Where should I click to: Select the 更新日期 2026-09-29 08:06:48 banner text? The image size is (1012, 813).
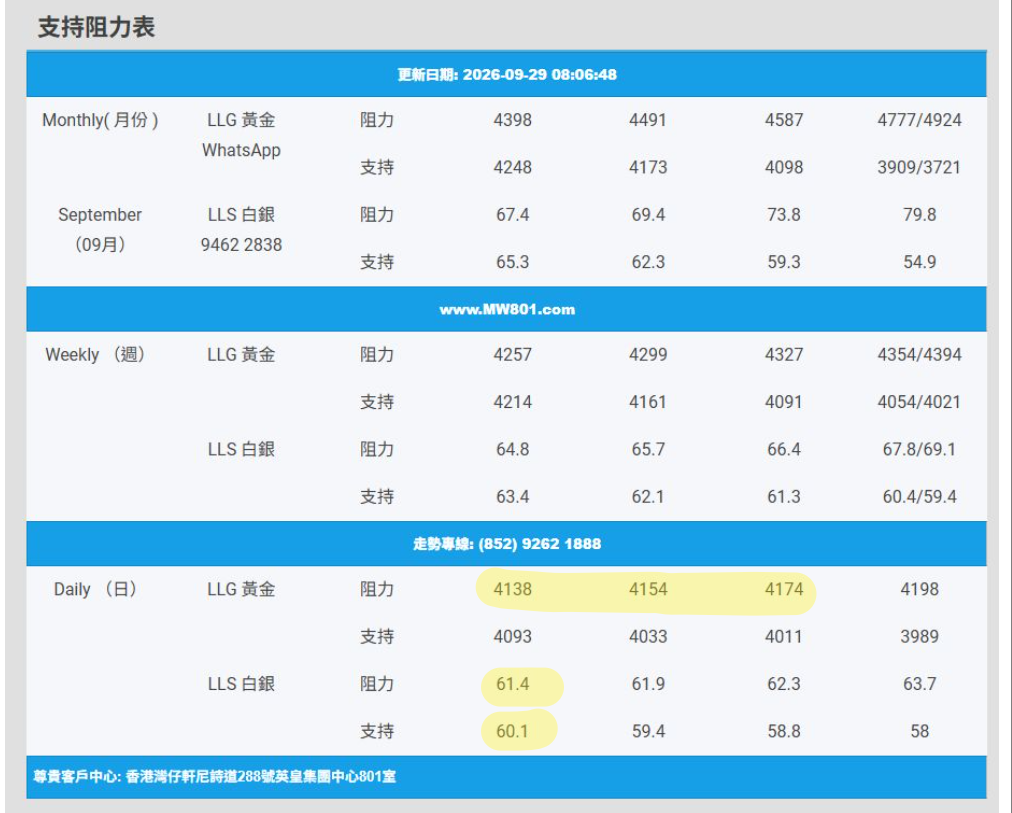coord(507,75)
